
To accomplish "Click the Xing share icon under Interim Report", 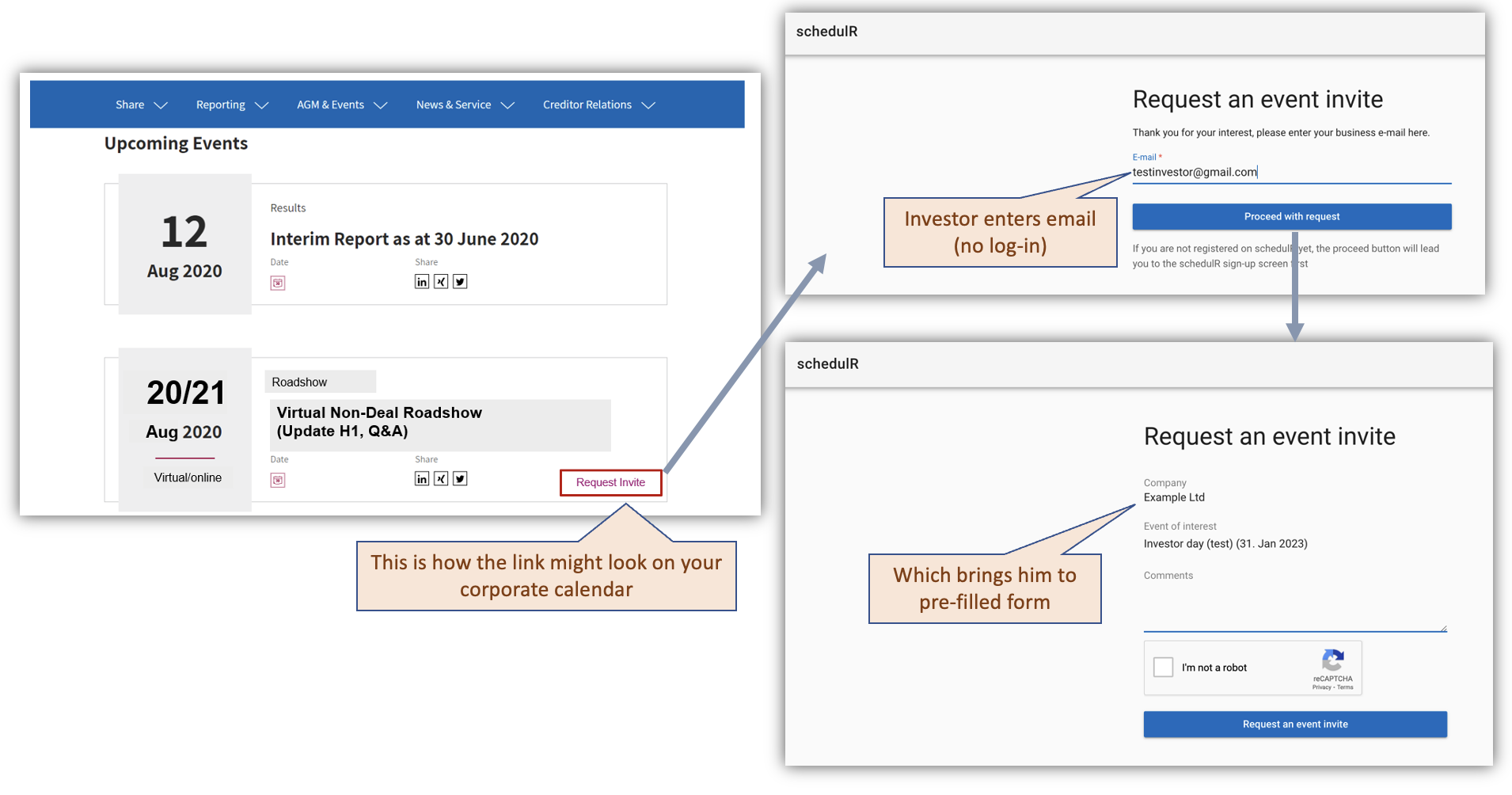I will (440, 281).
